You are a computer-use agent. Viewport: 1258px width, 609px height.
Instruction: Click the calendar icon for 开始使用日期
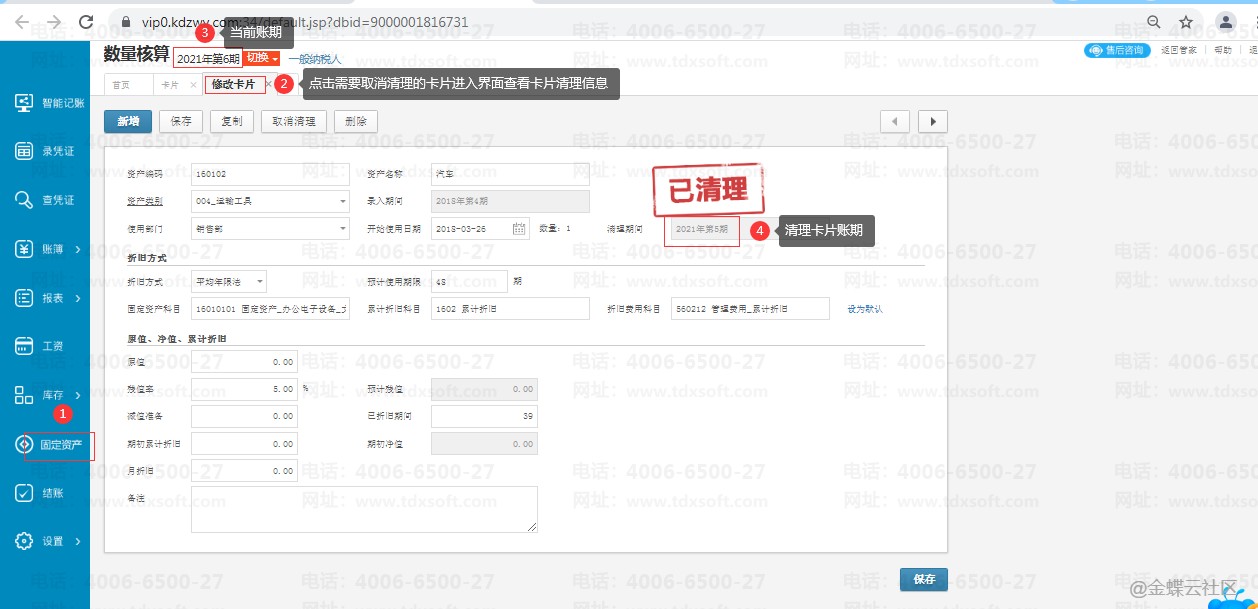(x=519, y=229)
